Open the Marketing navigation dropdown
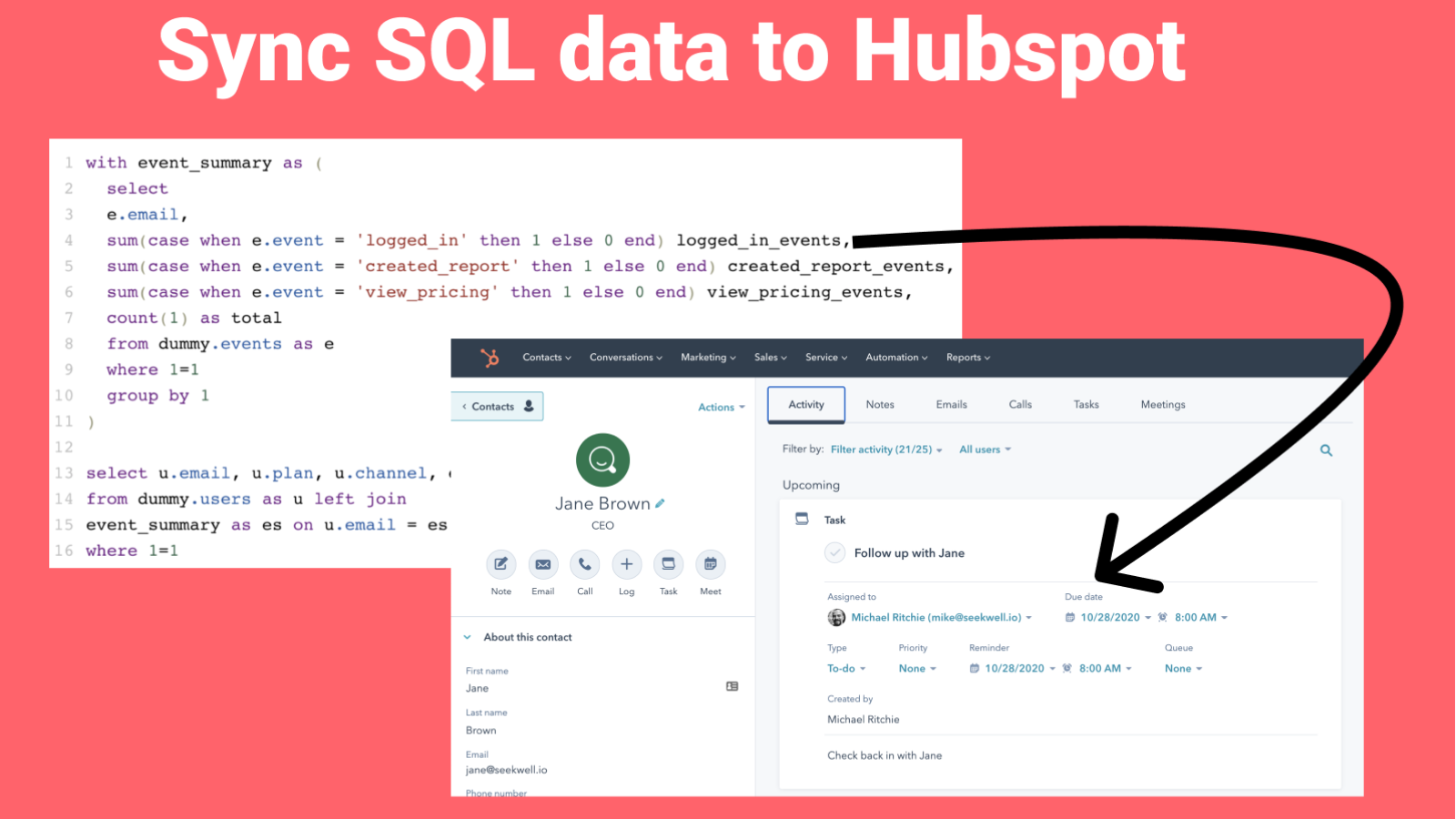Viewport: 1456px width, 819px height. tap(708, 358)
